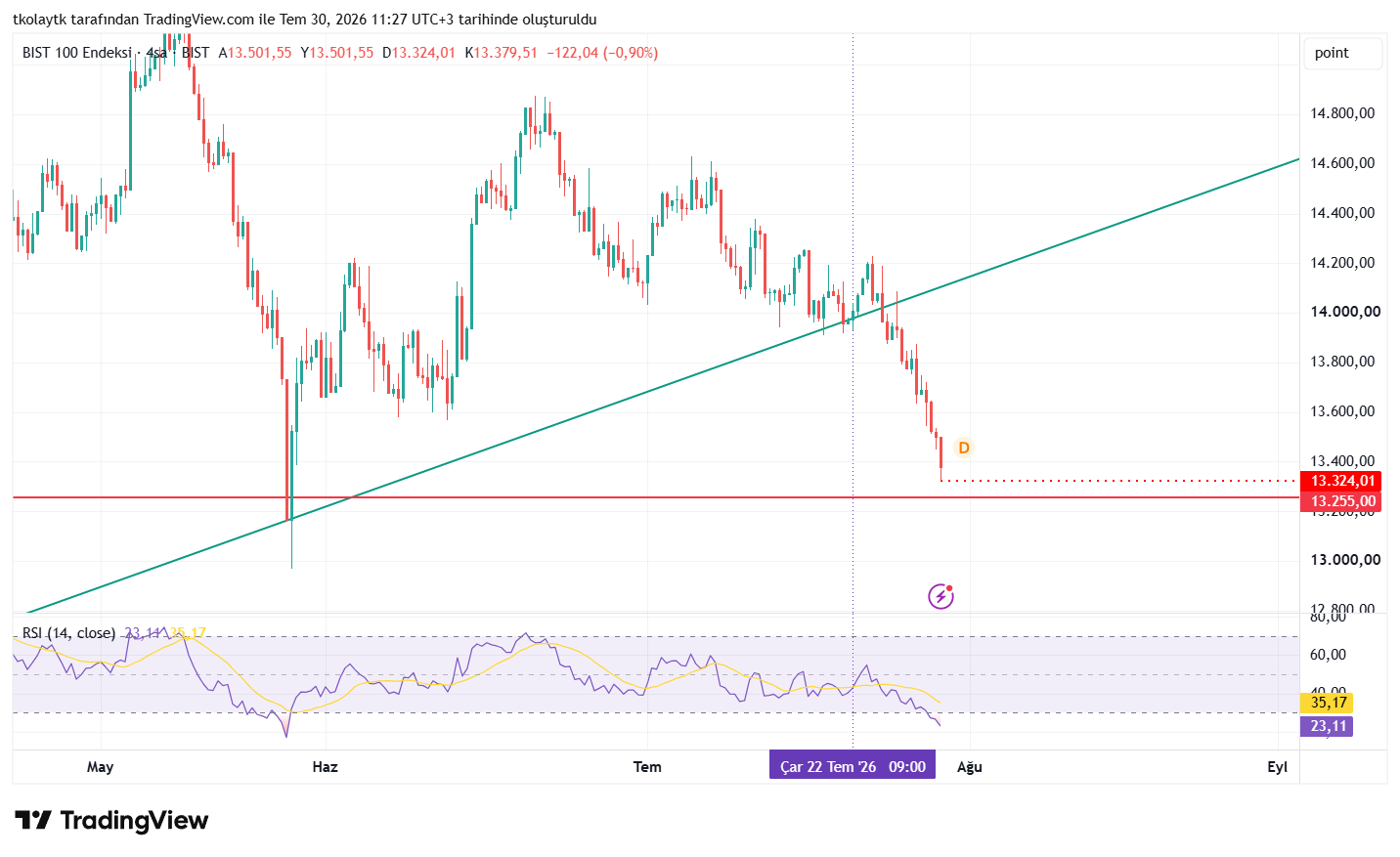Screen dimensions: 1400x857
Task: Click the 13.800,00 price axis label
Action: [x=1342, y=362]
